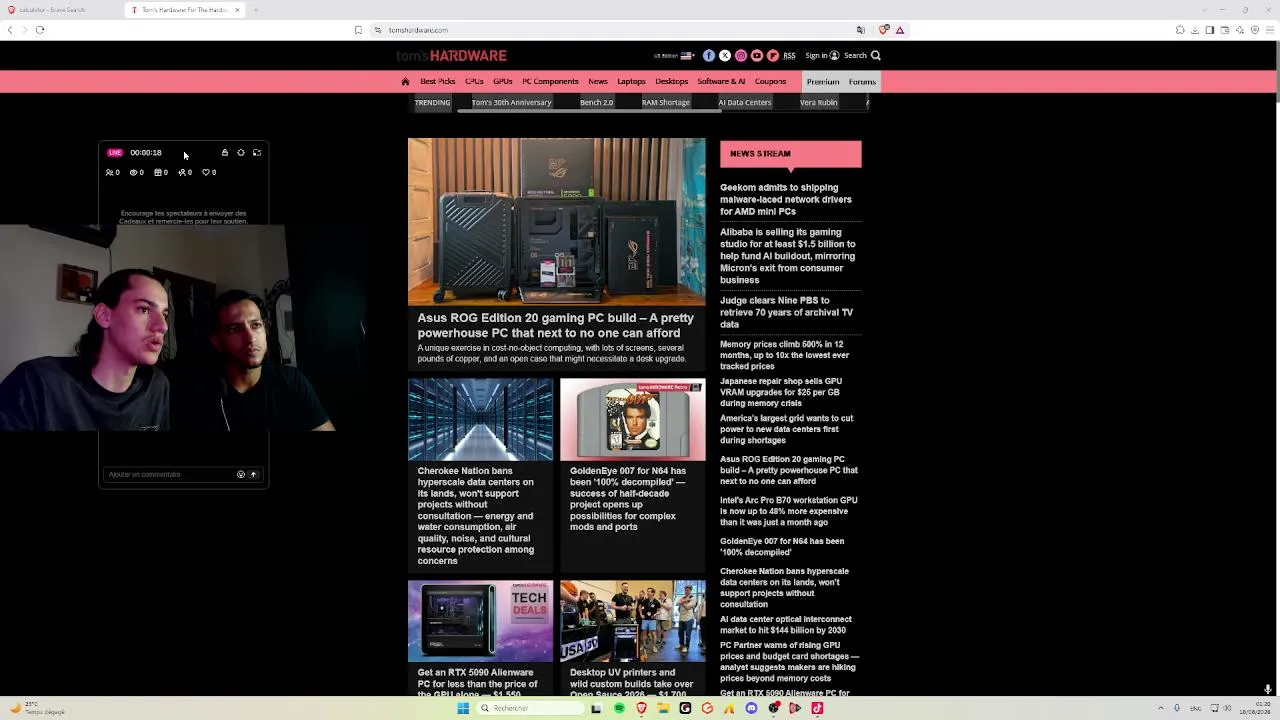1280x720 pixels.
Task: Click the lock icon in the live overlay
Action: point(225,153)
